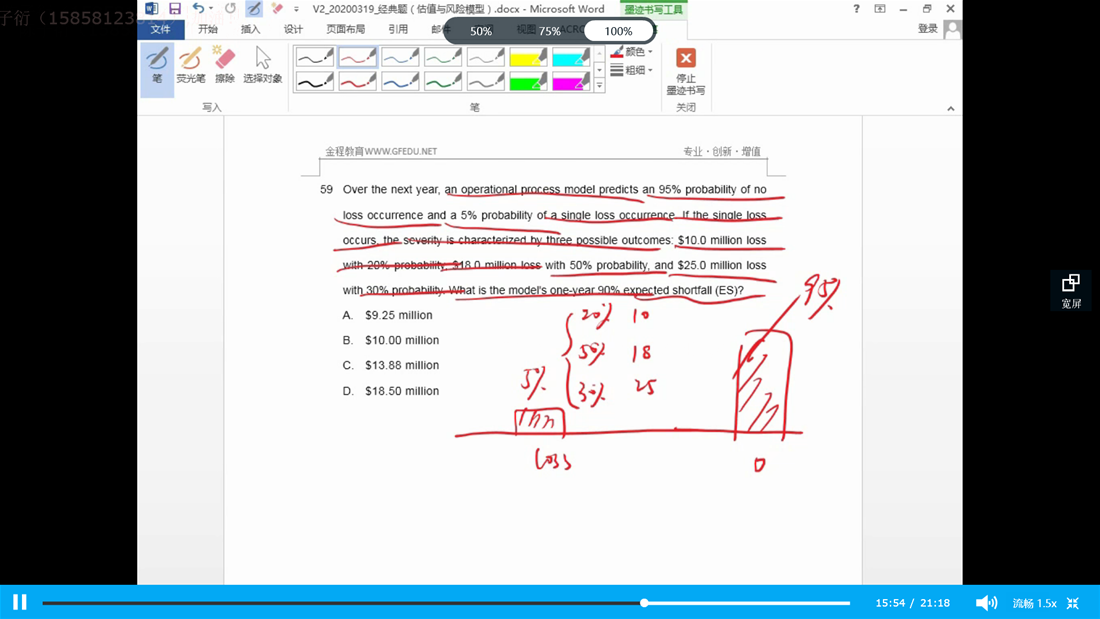Open the pen Thickness (粗细) dropdown
Image resolution: width=1100 pixels, height=619 pixels.
click(x=632, y=70)
